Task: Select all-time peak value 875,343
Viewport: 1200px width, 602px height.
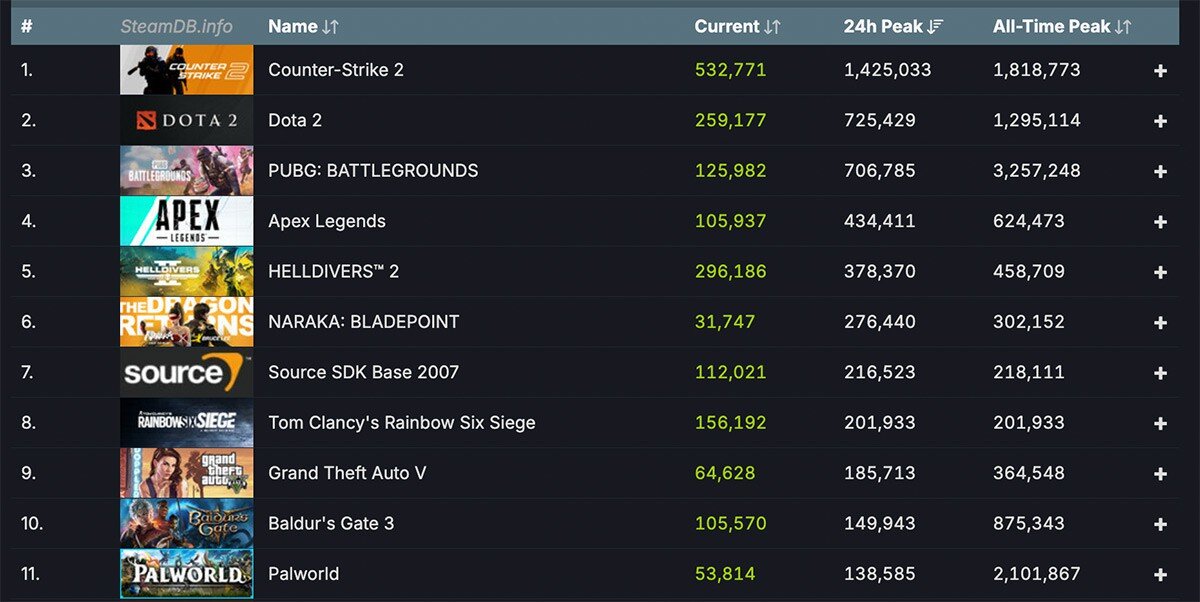Action: (x=1029, y=523)
